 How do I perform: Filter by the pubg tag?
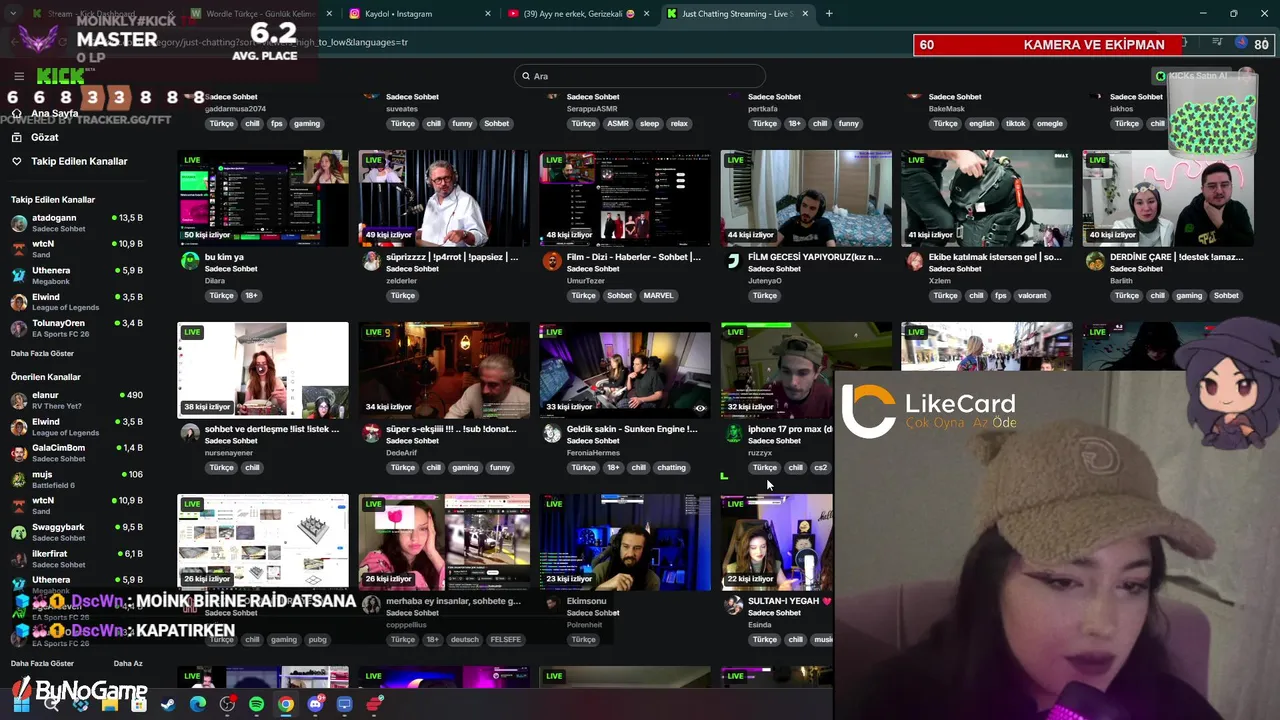pos(317,640)
